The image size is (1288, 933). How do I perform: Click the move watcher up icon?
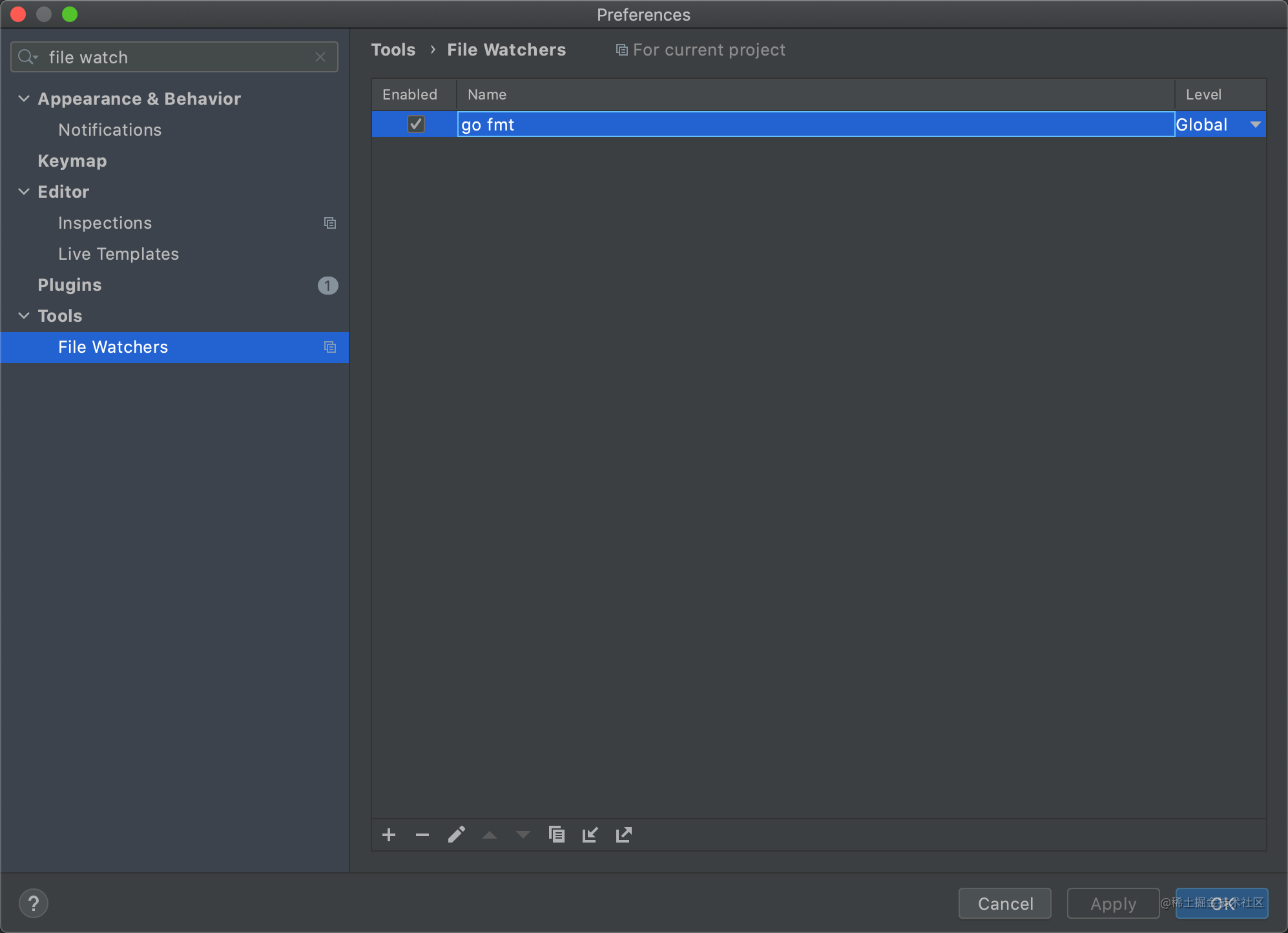pyautogui.click(x=490, y=835)
